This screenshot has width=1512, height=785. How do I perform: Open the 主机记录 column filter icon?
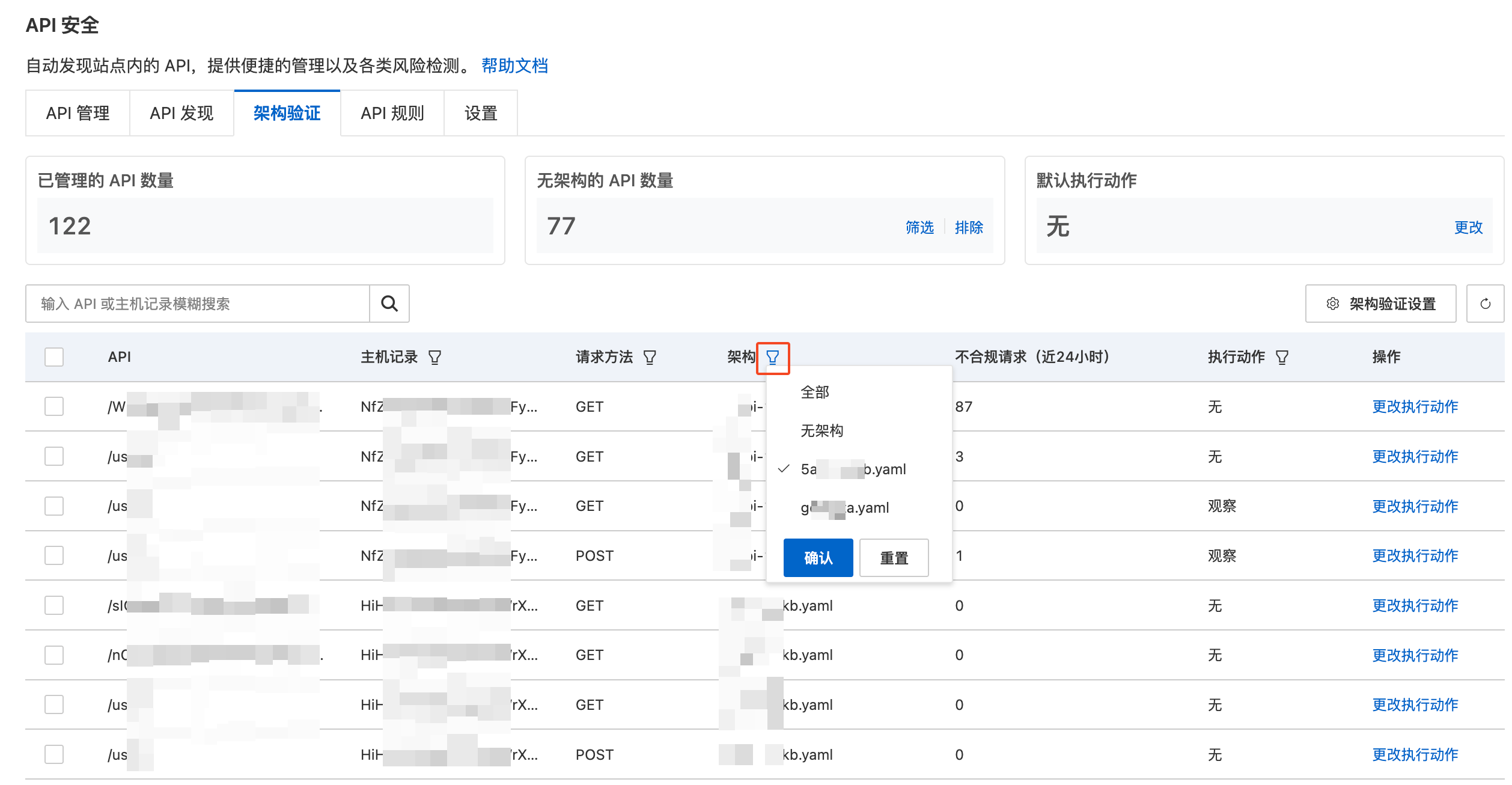pos(434,358)
